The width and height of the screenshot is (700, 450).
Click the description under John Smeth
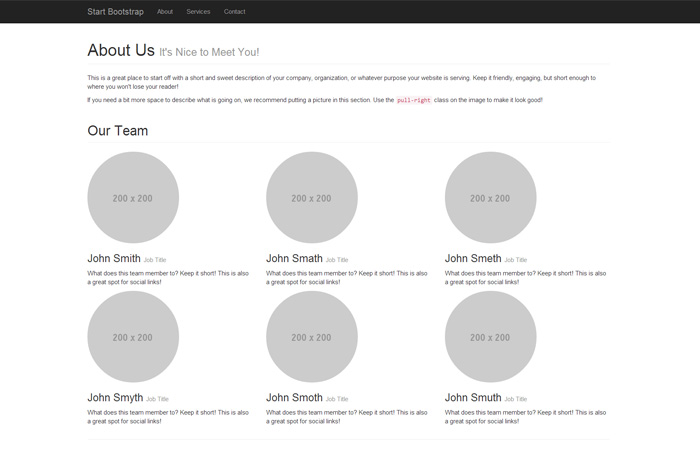coord(525,278)
